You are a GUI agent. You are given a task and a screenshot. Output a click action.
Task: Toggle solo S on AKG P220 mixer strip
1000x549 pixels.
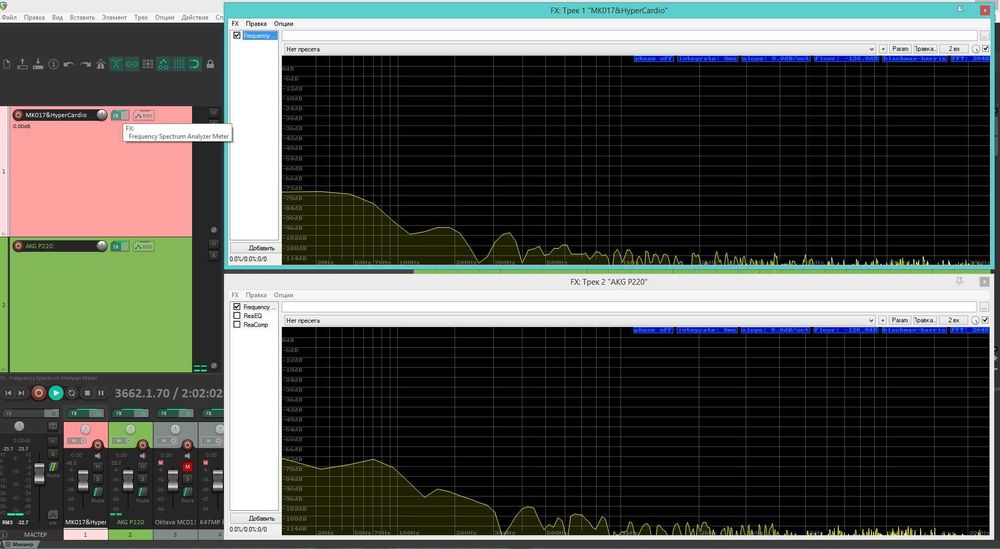tap(142, 478)
